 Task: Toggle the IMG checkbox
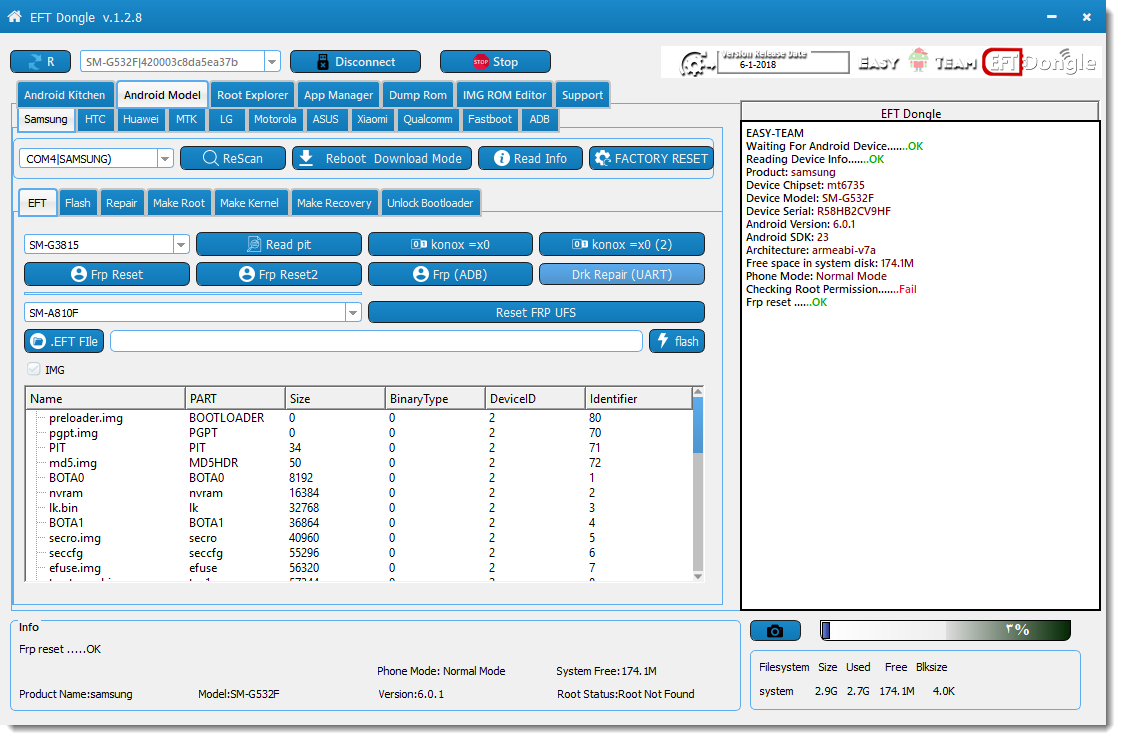pyautogui.click(x=34, y=369)
